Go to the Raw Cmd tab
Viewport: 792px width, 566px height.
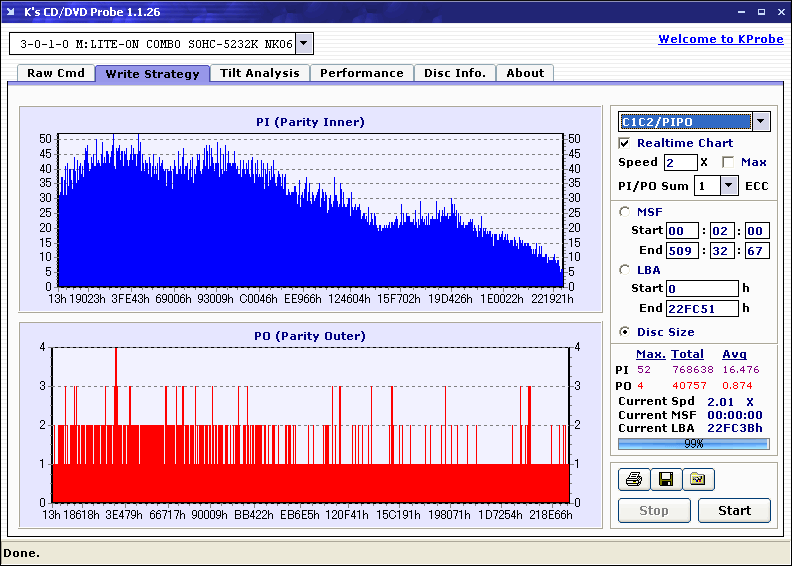pyautogui.click(x=56, y=73)
